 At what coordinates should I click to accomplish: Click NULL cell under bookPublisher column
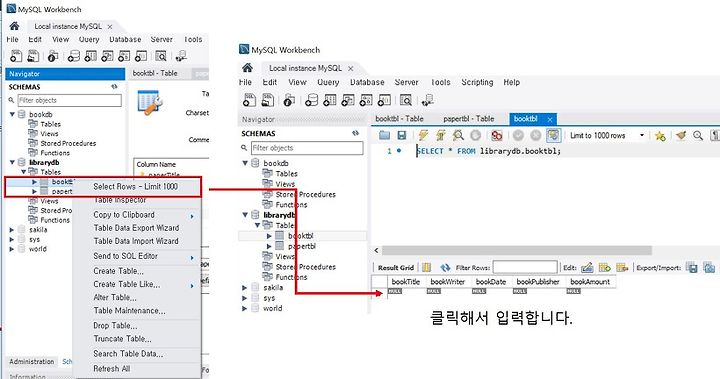519,291
